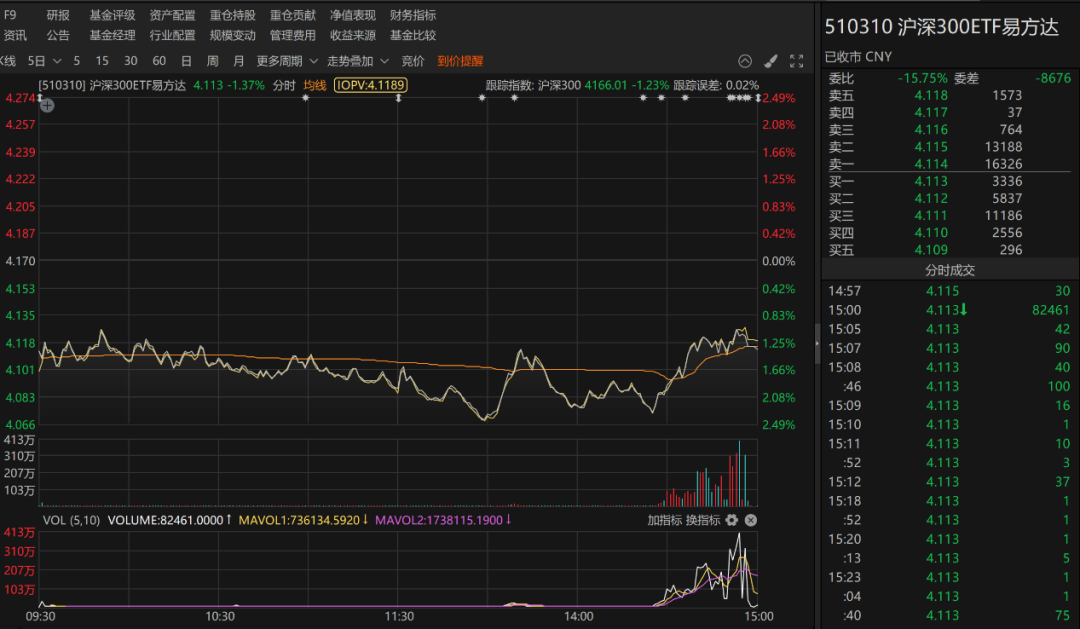The height and width of the screenshot is (629, 1080).
Task: Open the 研报 research reports menu
Action: coord(58,15)
